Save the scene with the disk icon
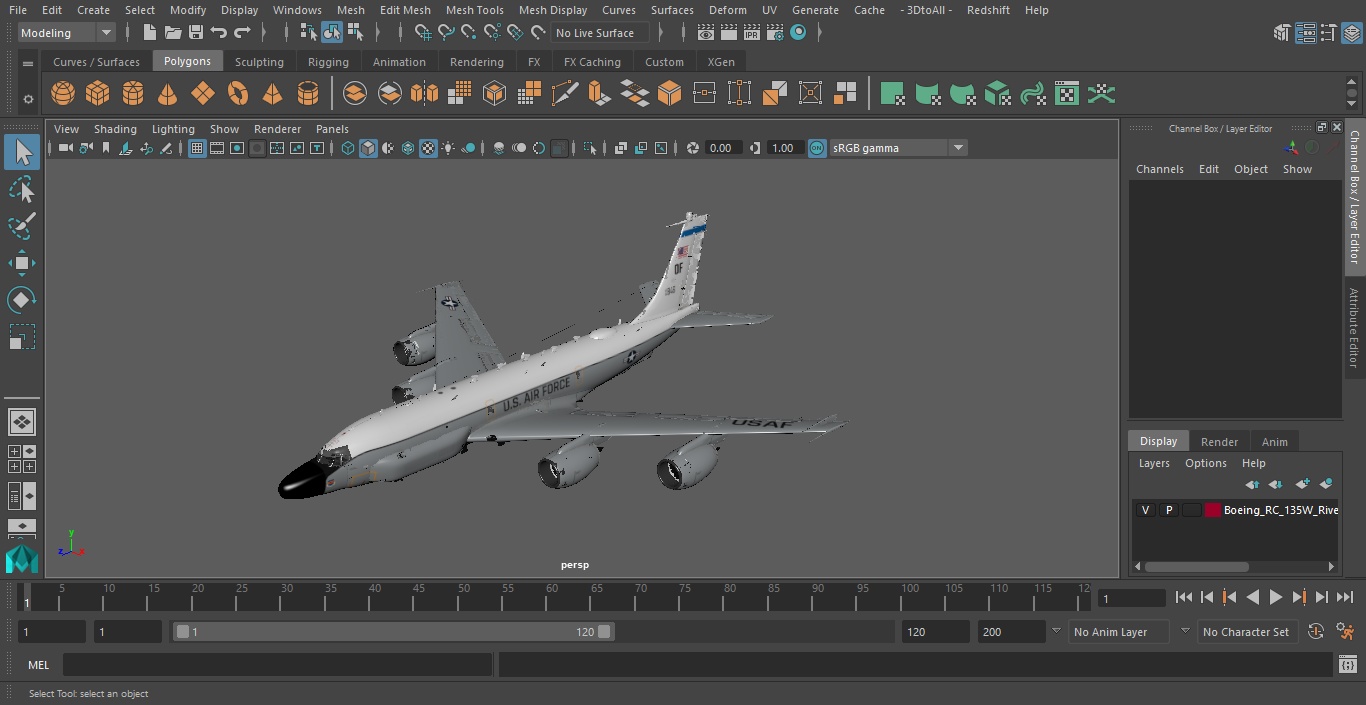 click(x=196, y=33)
